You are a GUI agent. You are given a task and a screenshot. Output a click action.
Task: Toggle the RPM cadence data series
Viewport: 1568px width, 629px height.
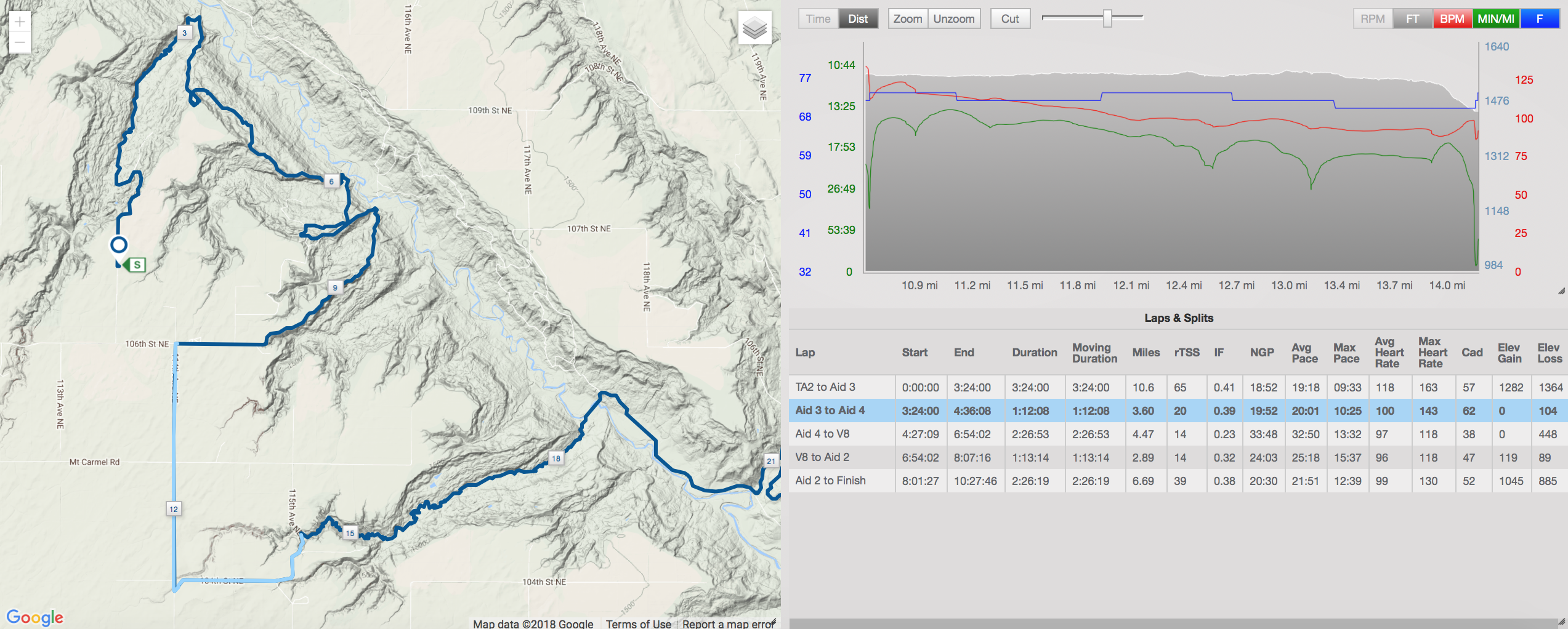point(1373,19)
